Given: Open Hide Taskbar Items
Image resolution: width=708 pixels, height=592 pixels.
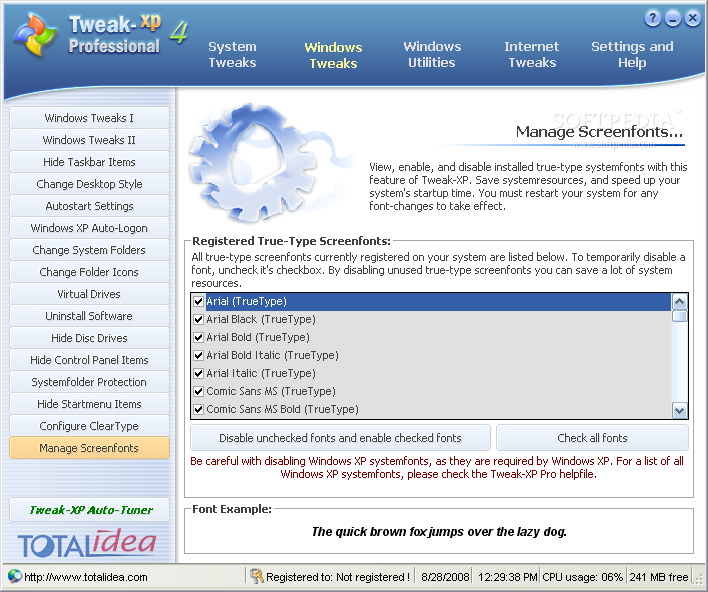Looking at the screenshot, I should (89, 162).
